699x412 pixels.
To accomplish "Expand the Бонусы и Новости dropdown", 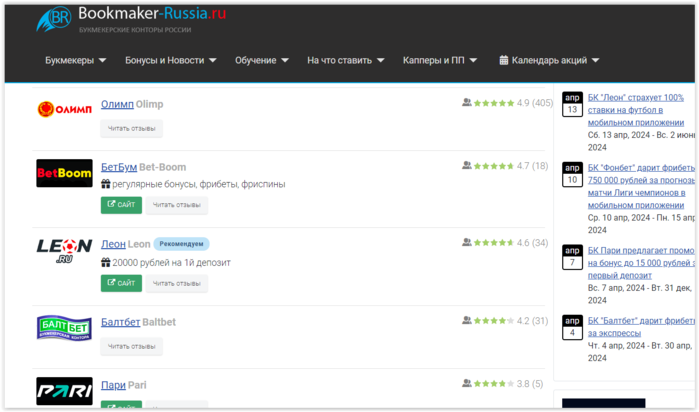I will pyautogui.click(x=170, y=60).
